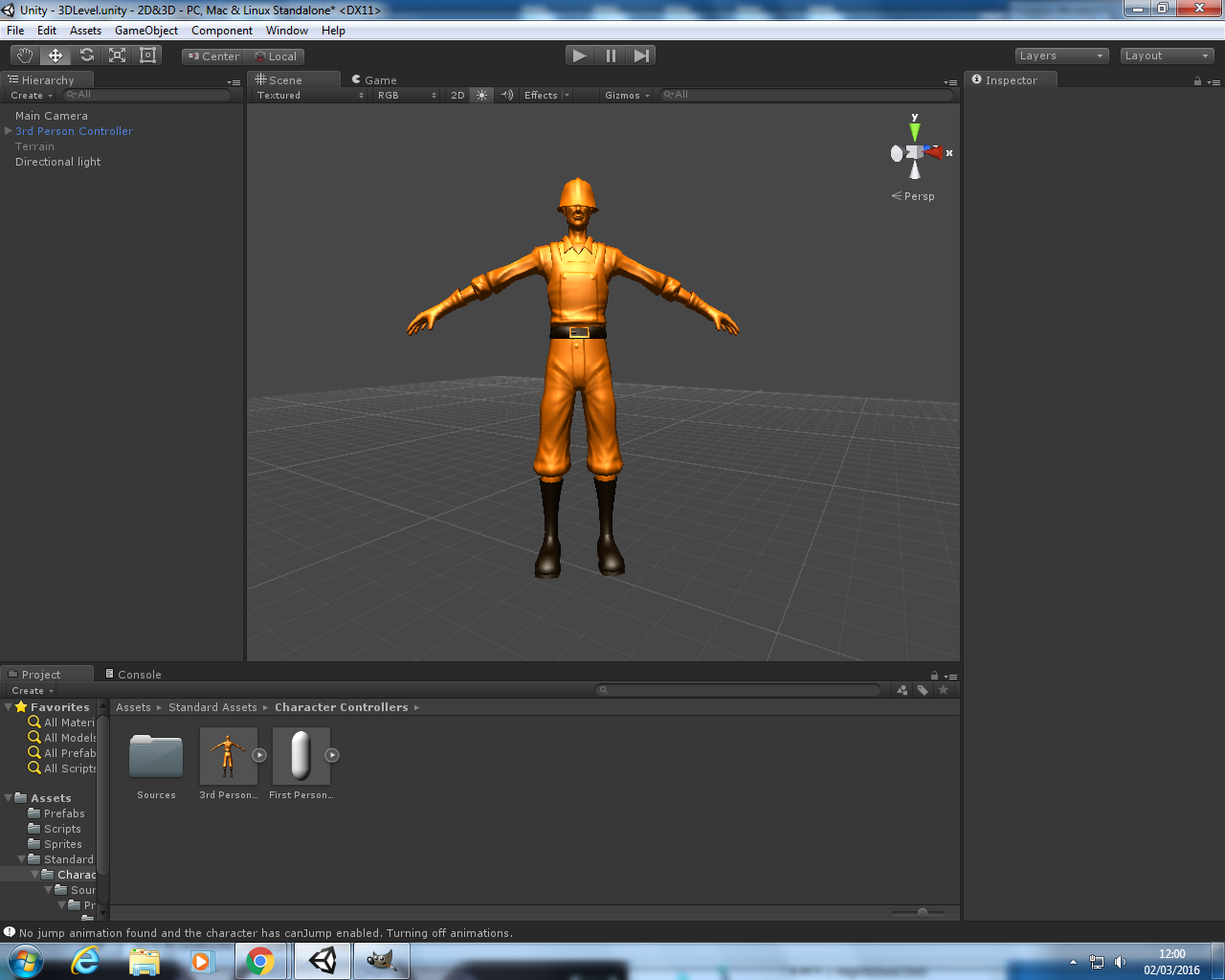Click Standard Assets in the breadcrumb path
The height and width of the screenshot is (980, 1225).
point(212,706)
